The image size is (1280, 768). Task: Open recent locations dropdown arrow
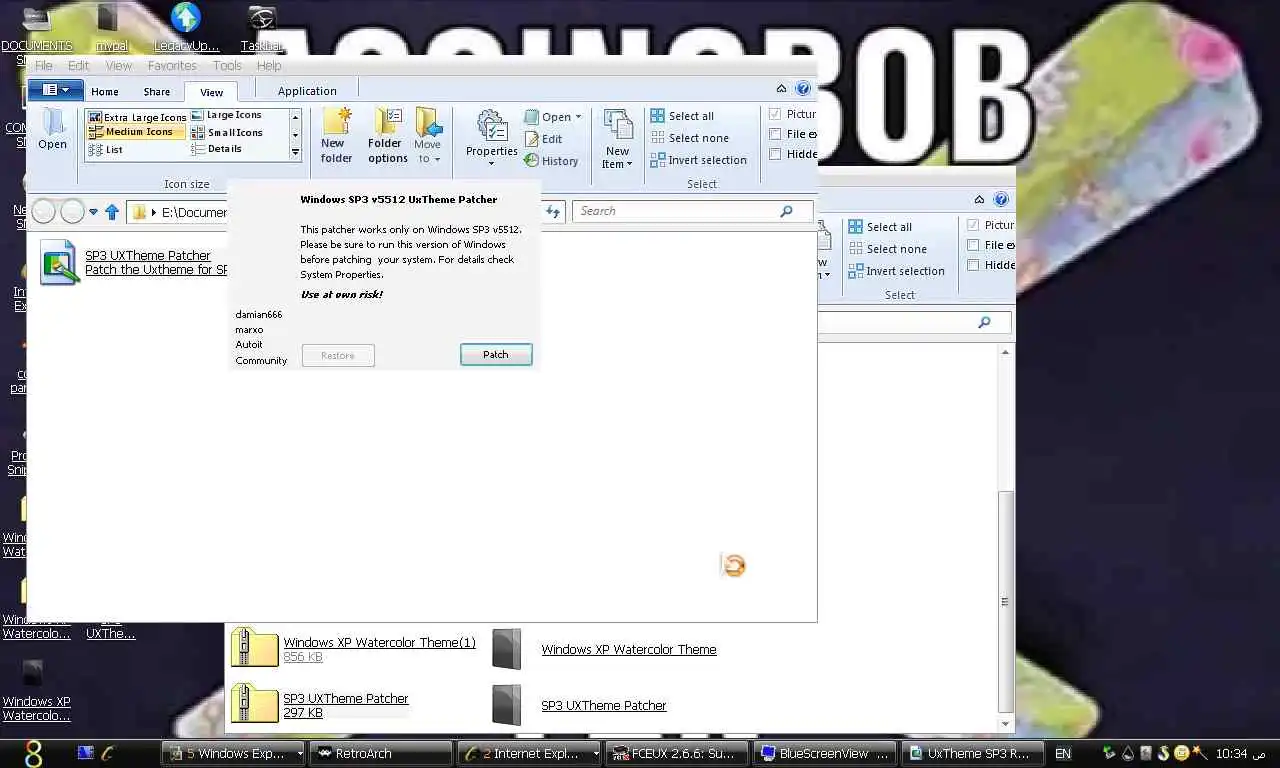(93, 212)
